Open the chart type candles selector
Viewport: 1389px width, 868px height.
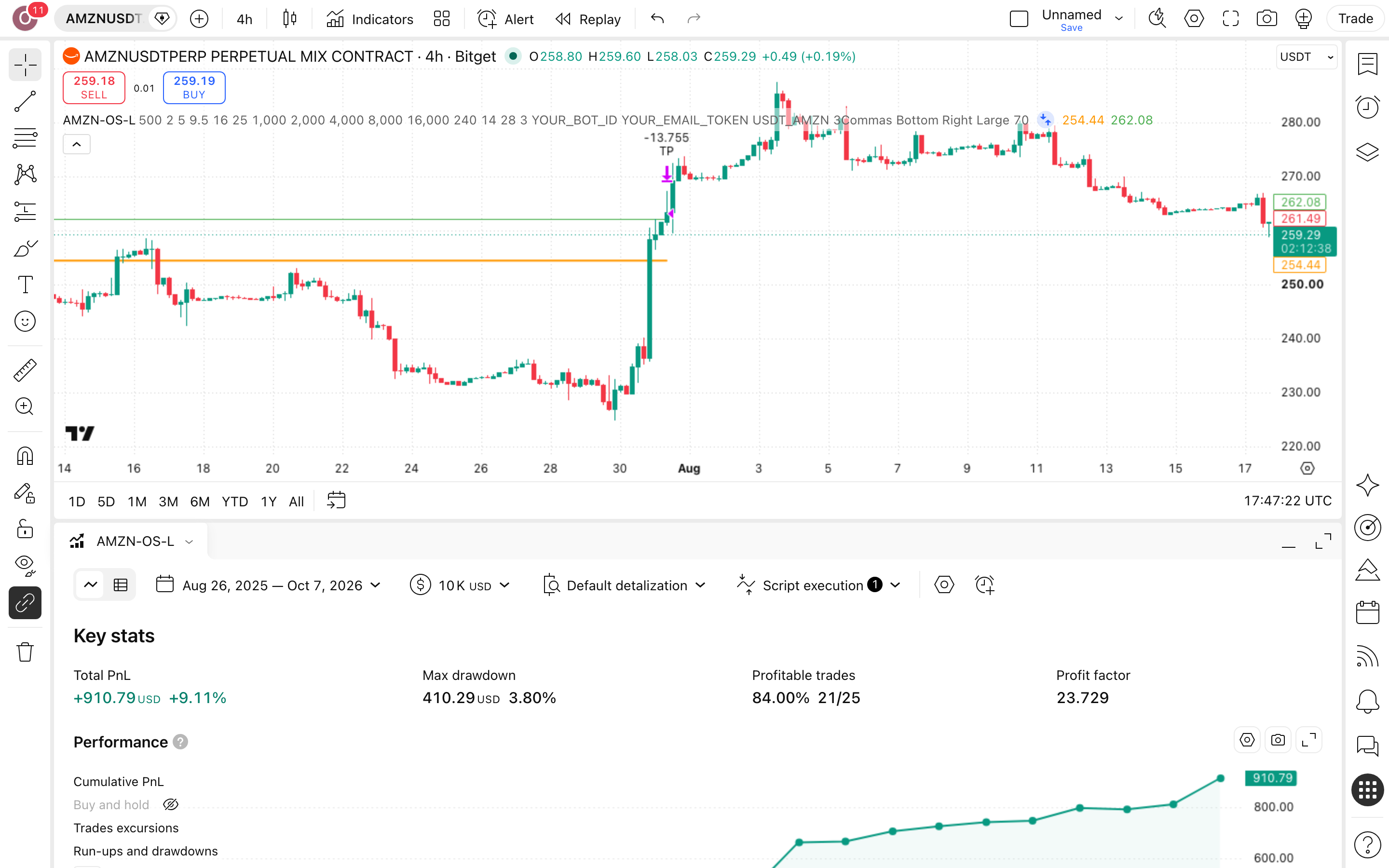290,19
